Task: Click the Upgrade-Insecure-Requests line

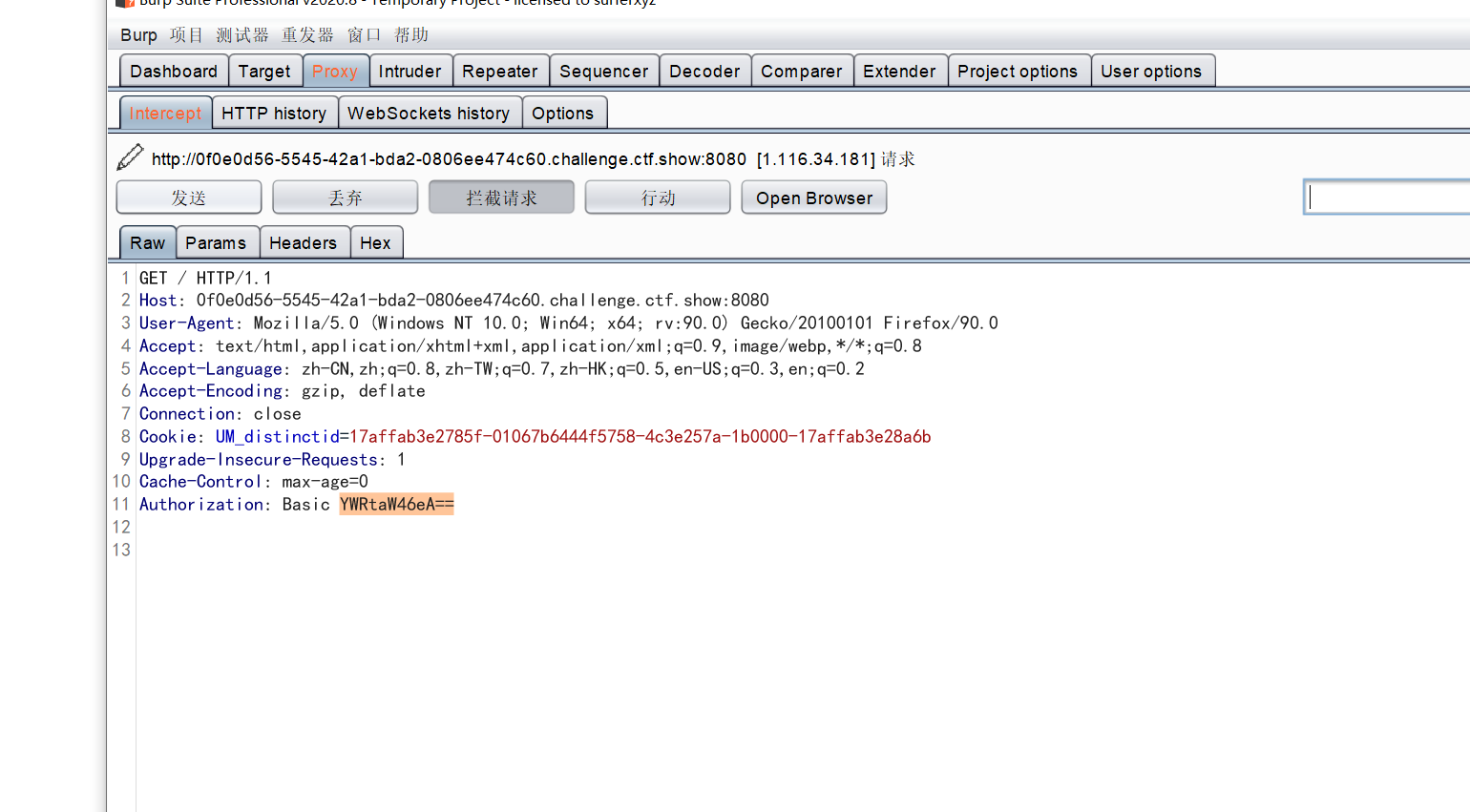Action: point(273,460)
